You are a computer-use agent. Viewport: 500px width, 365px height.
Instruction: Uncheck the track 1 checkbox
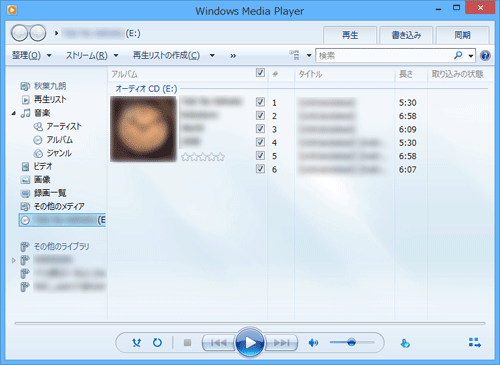point(260,102)
